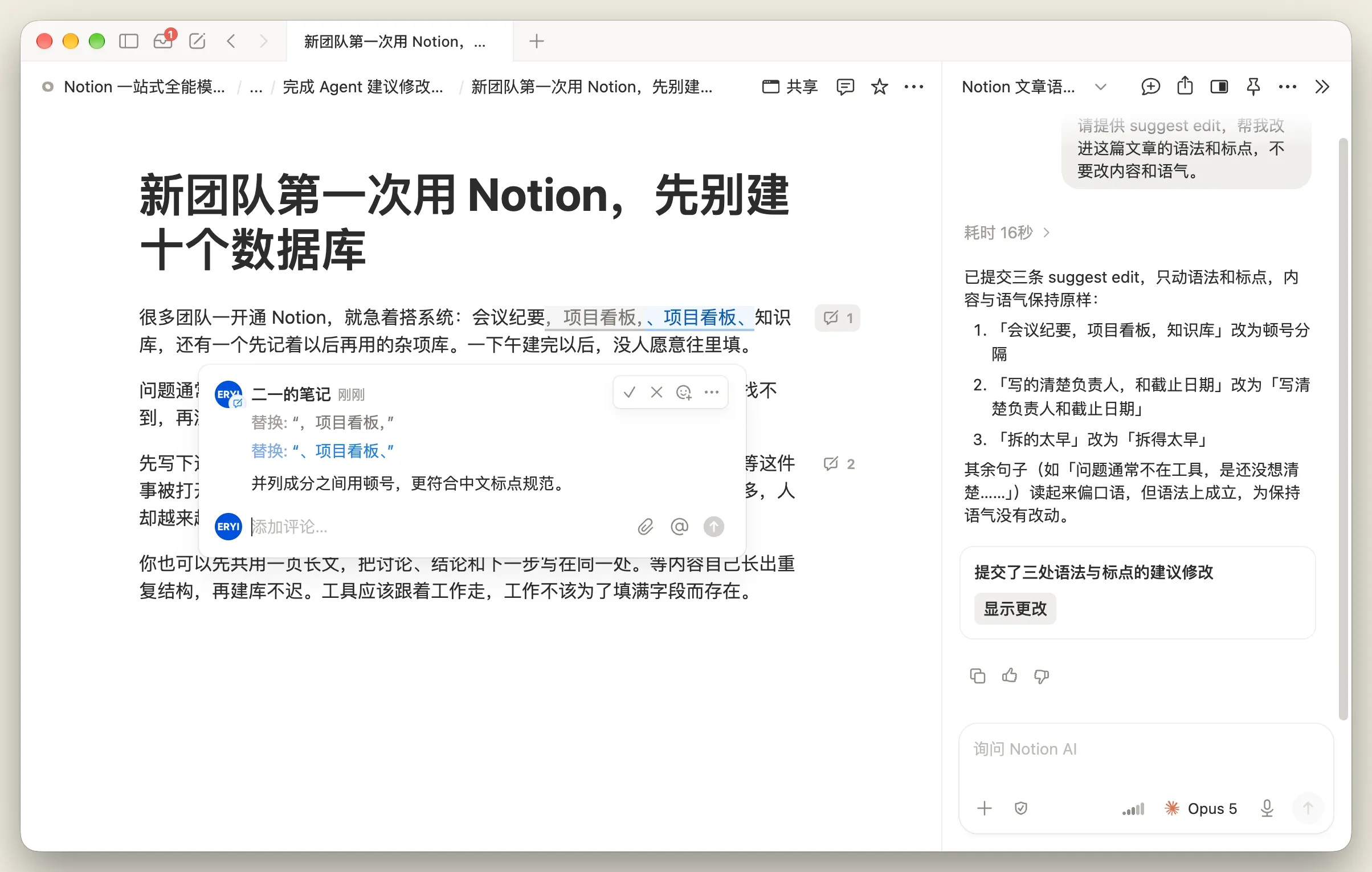Add attachment with plus in AI input
Screen dimensions: 1372x872
click(985, 808)
